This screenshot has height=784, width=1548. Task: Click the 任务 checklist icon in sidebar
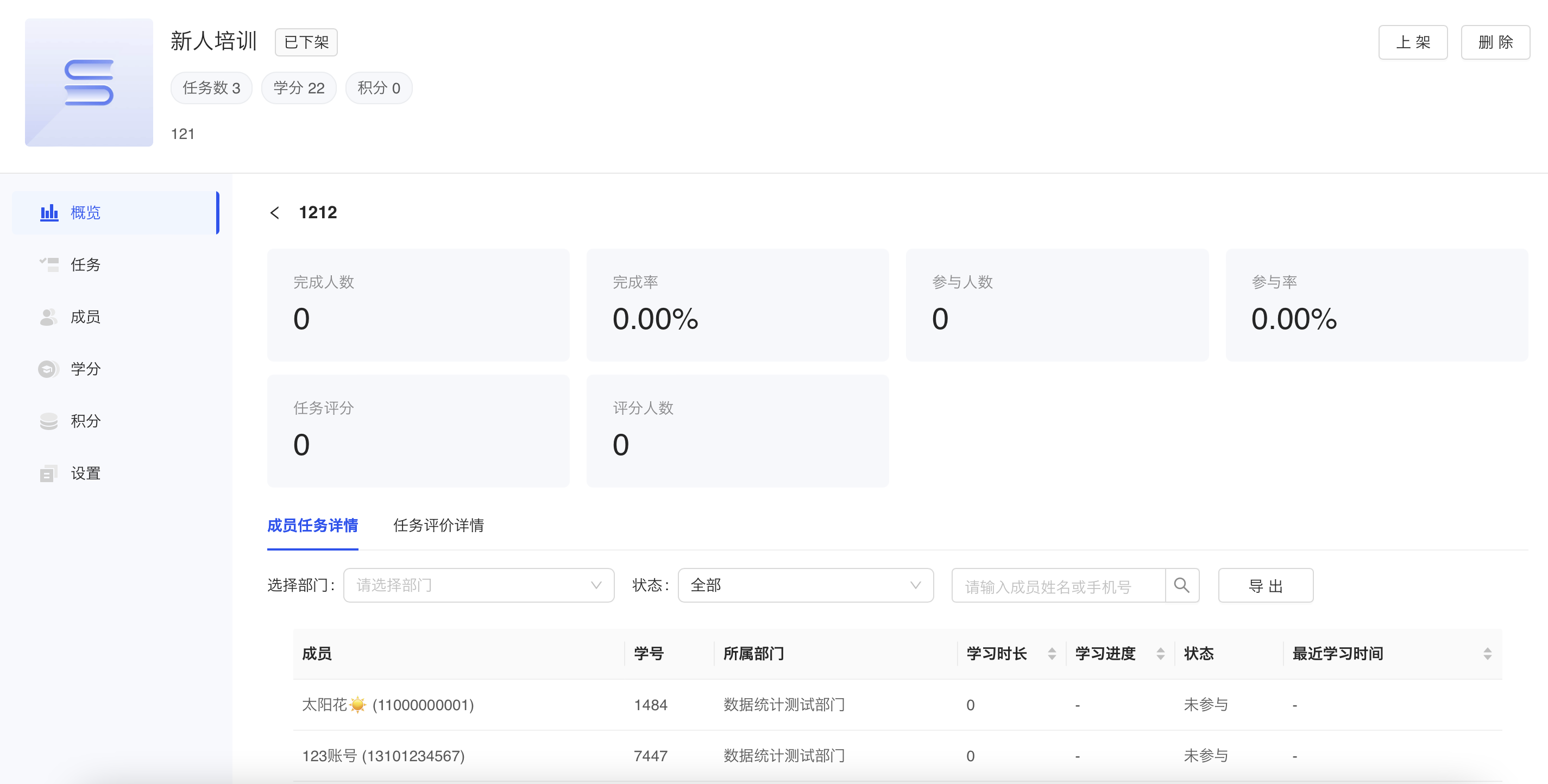(49, 265)
